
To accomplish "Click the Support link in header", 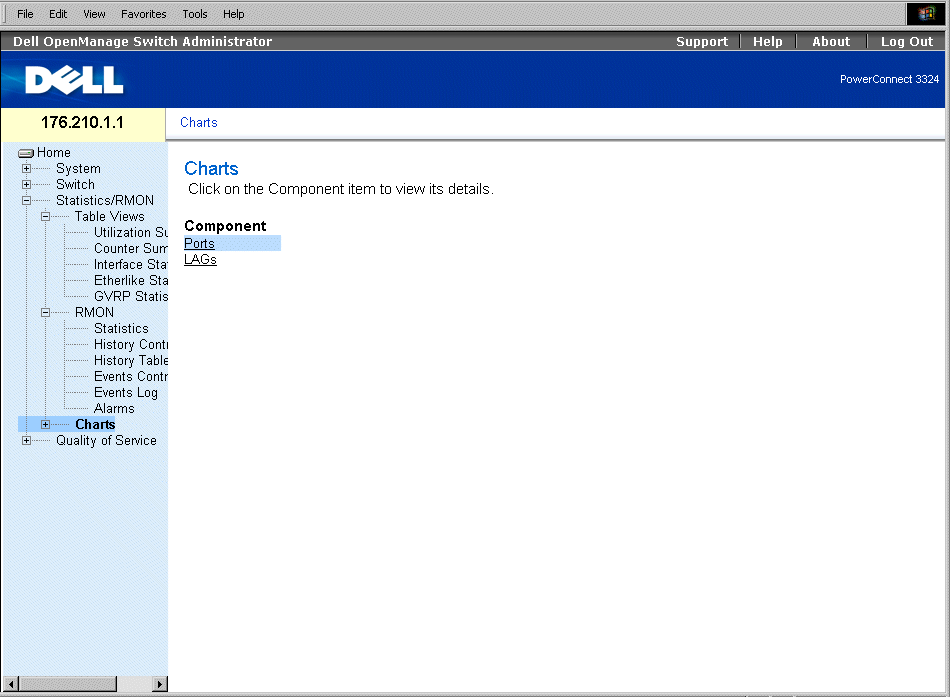I will 702,41.
